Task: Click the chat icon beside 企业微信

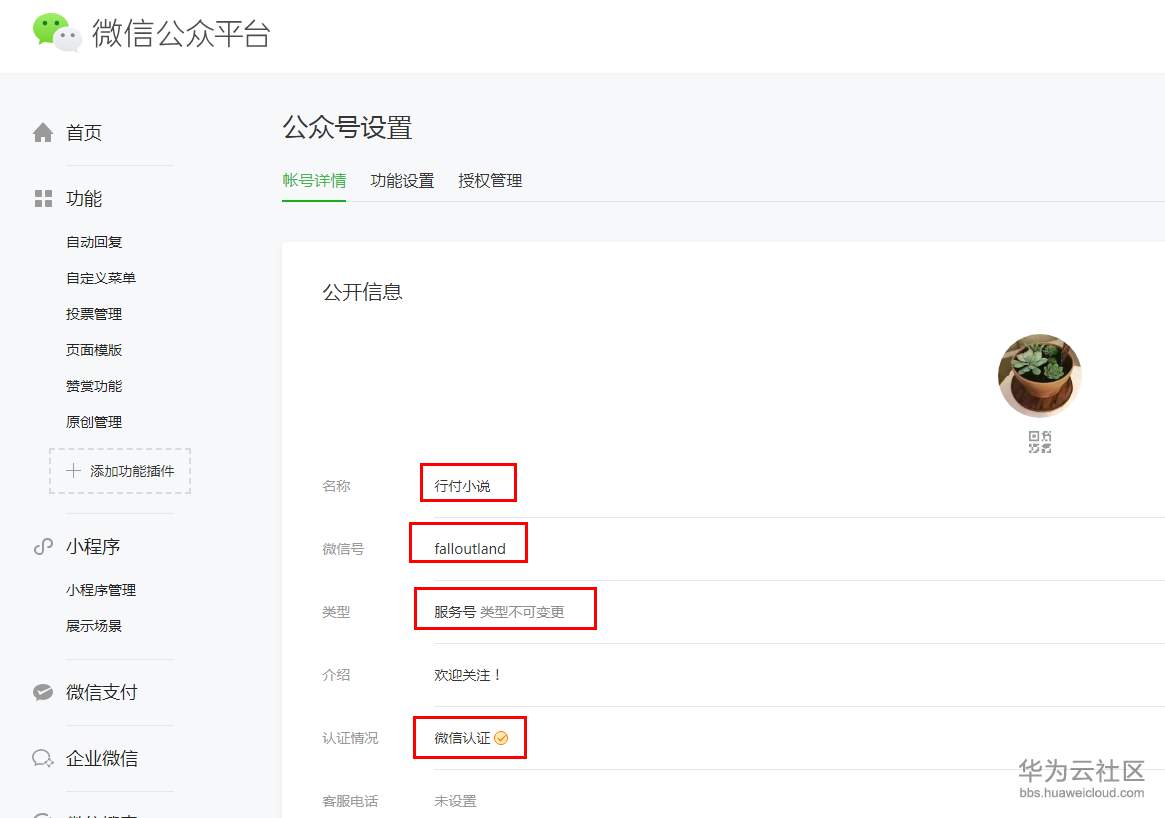Action: [x=43, y=759]
